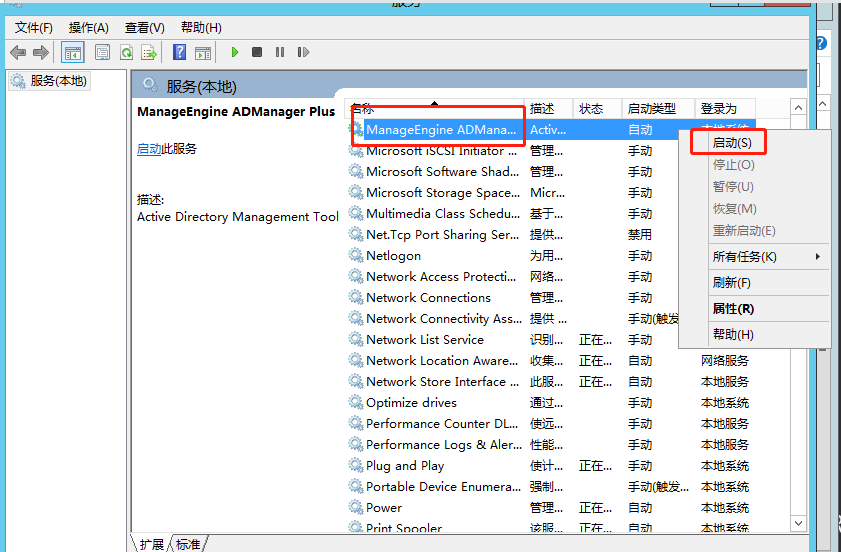Sort by the 登录为 column header
This screenshot has height=552, width=841.
pyautogui.click(x=725, y=109)
